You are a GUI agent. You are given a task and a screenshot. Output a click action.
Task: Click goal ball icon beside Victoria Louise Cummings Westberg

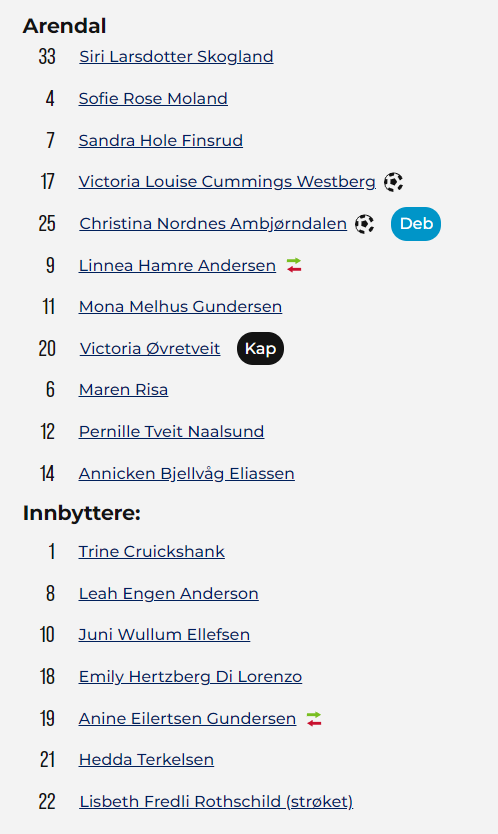point(393,182)
